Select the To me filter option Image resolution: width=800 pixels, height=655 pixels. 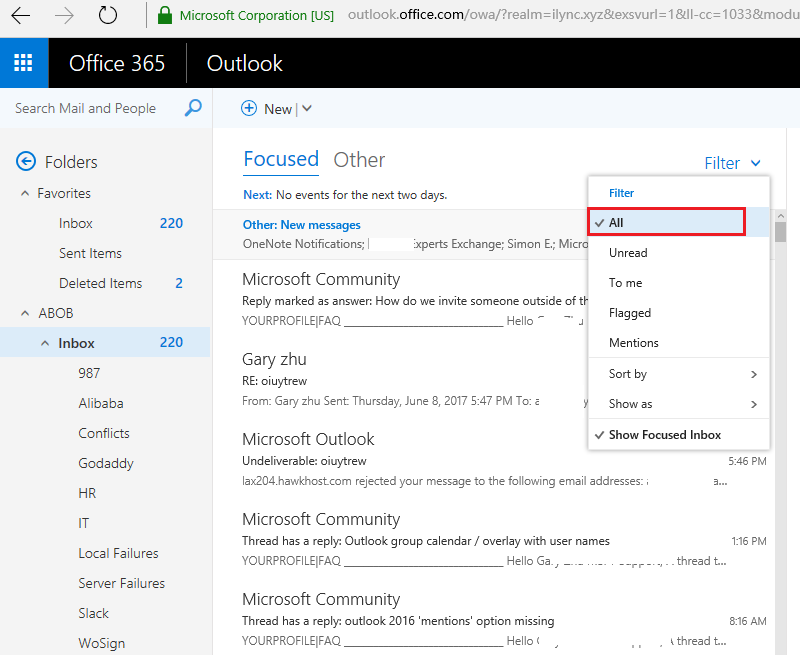coord(628,282)
